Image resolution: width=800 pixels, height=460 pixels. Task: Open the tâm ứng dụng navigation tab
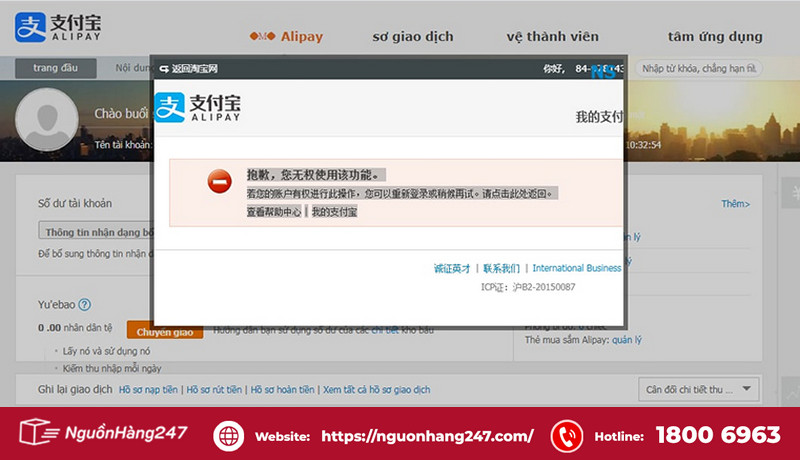[x=715, y=36]
